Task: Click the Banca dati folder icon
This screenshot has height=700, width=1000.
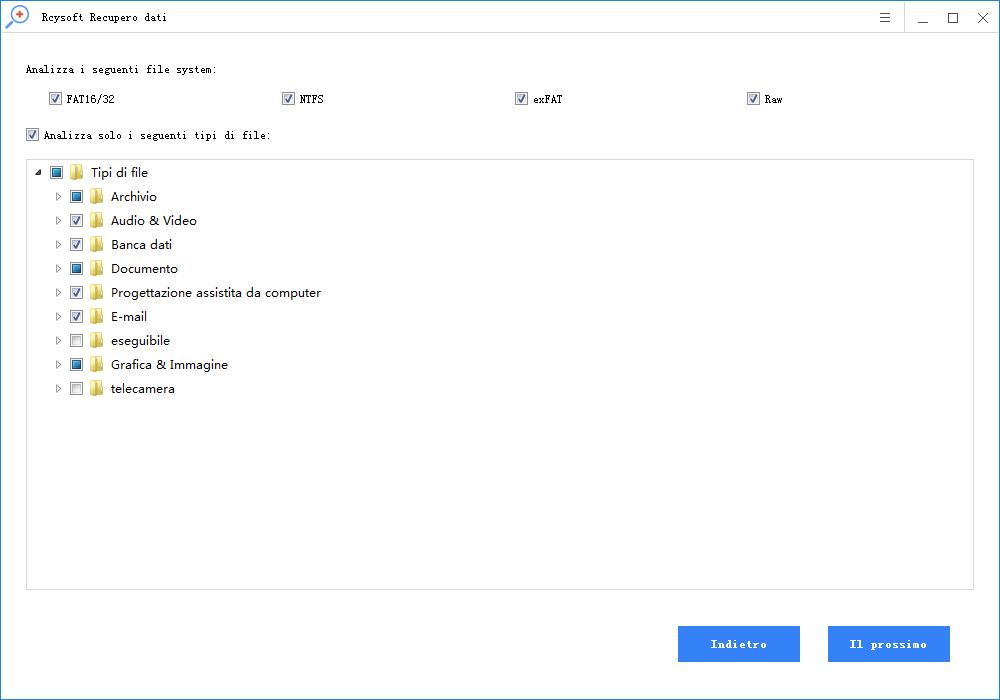Action: tap(97, 245)
